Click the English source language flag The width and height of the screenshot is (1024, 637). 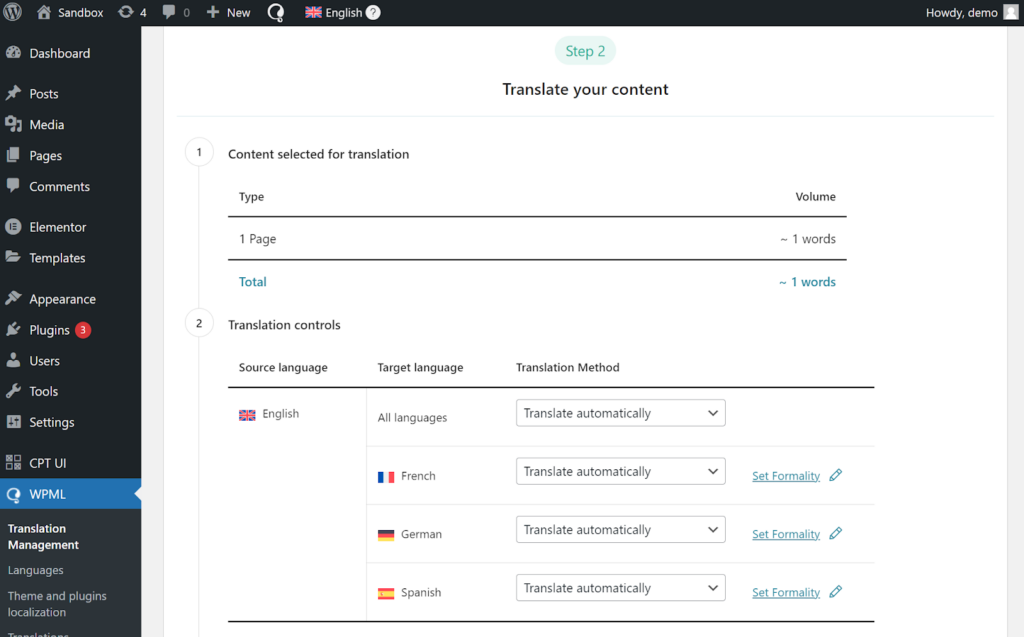click(247, 415)
